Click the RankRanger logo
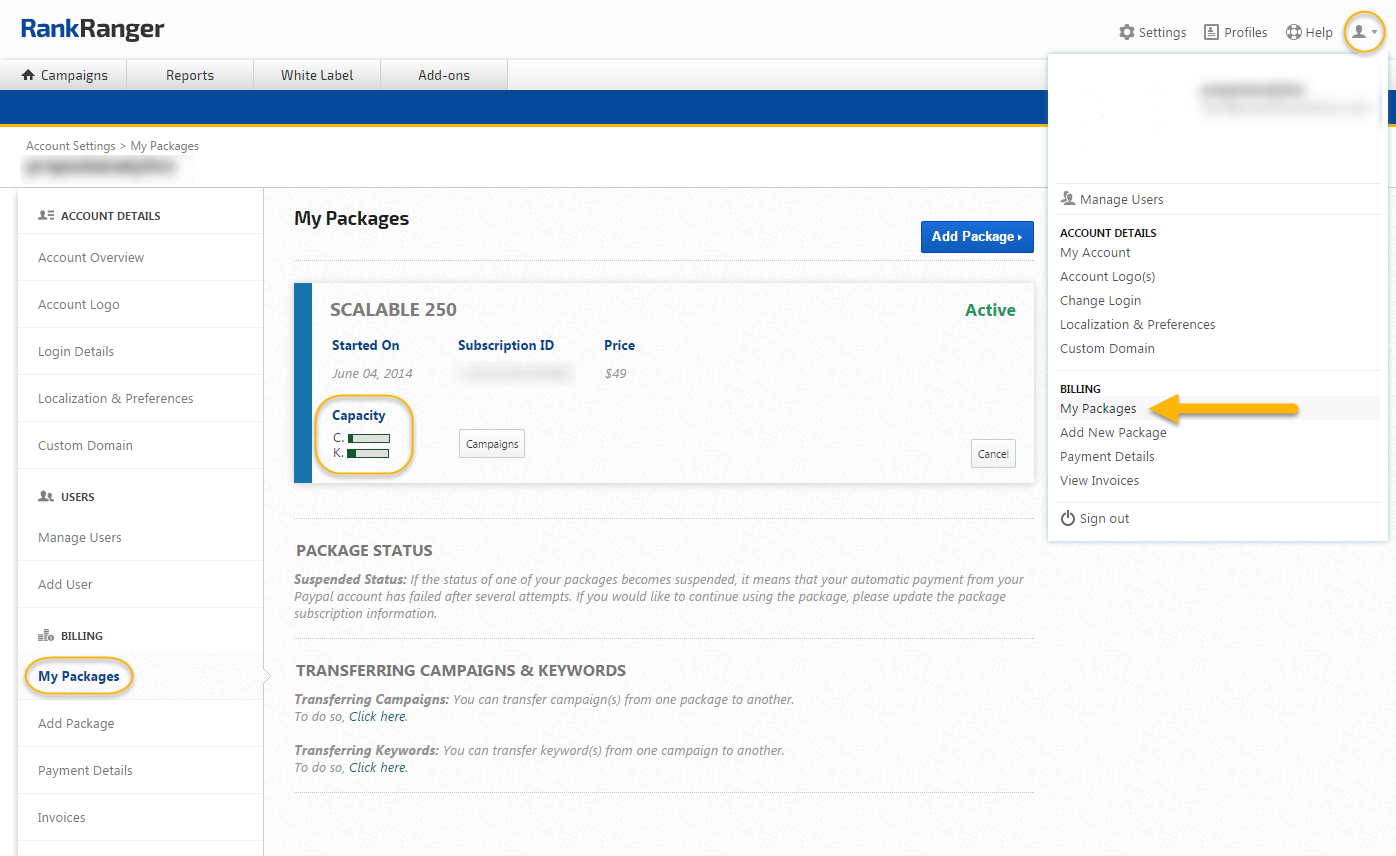 coord(92,30)
